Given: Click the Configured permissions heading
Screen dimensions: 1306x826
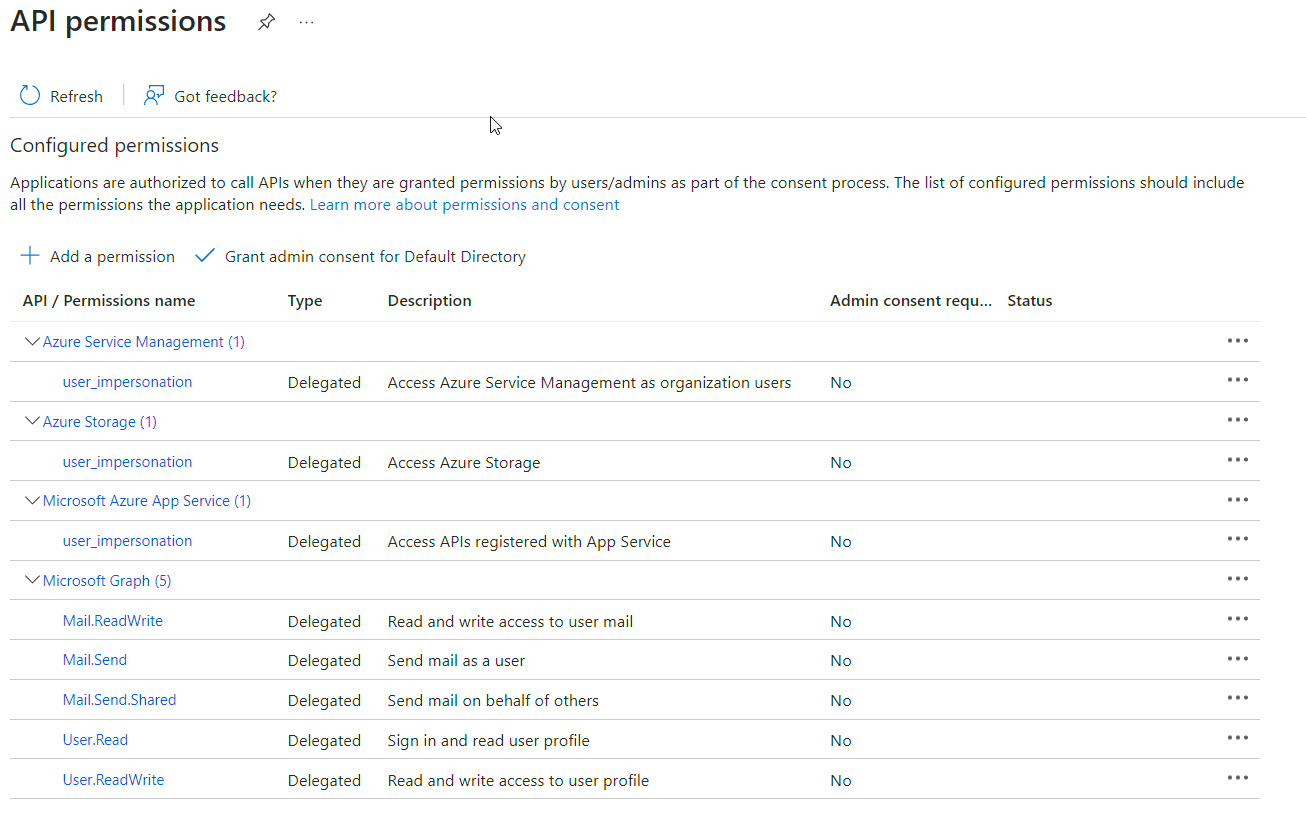Looking at the screenshot, I should tap(114, 146).
